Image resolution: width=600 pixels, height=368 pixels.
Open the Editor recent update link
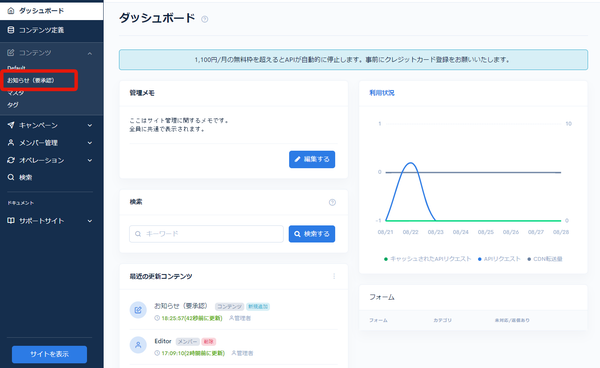tap(163, 341)
